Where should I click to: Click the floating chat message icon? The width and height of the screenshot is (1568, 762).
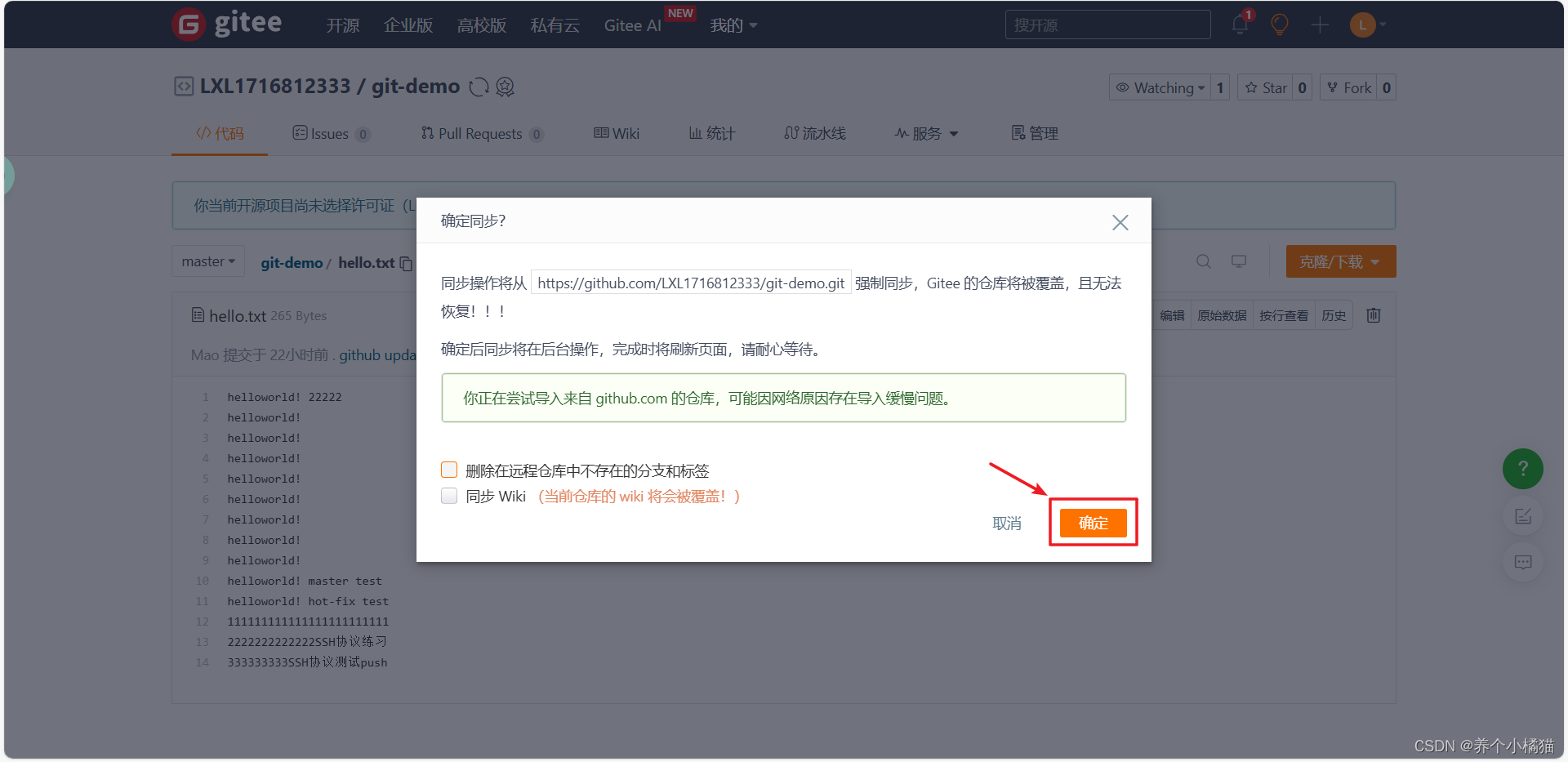(x=1523, y=562)
